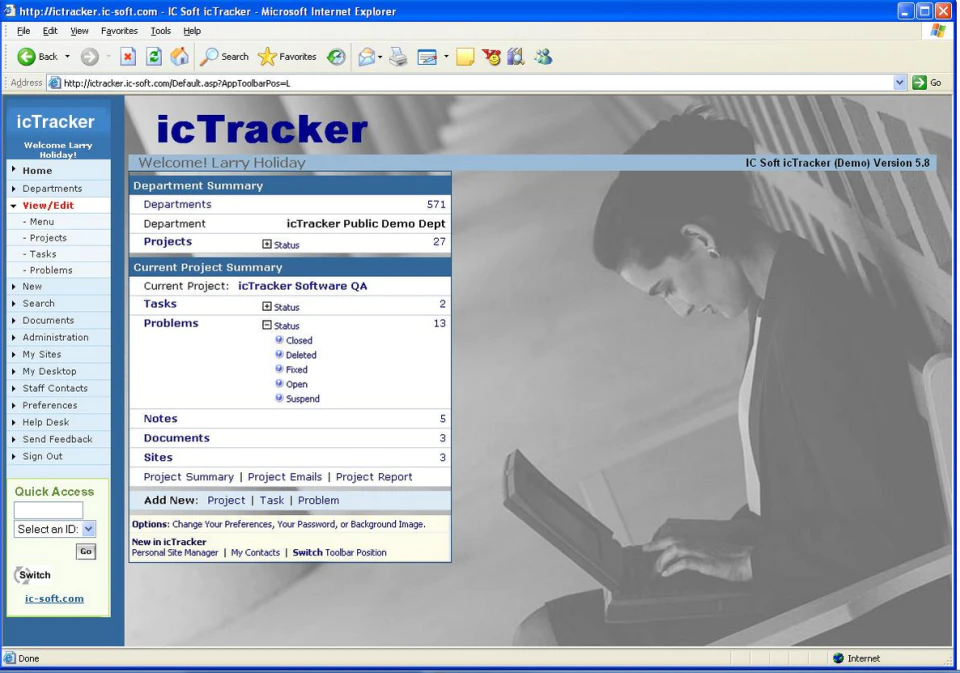
Task: Click the Notes row heading
Action: 160,419
